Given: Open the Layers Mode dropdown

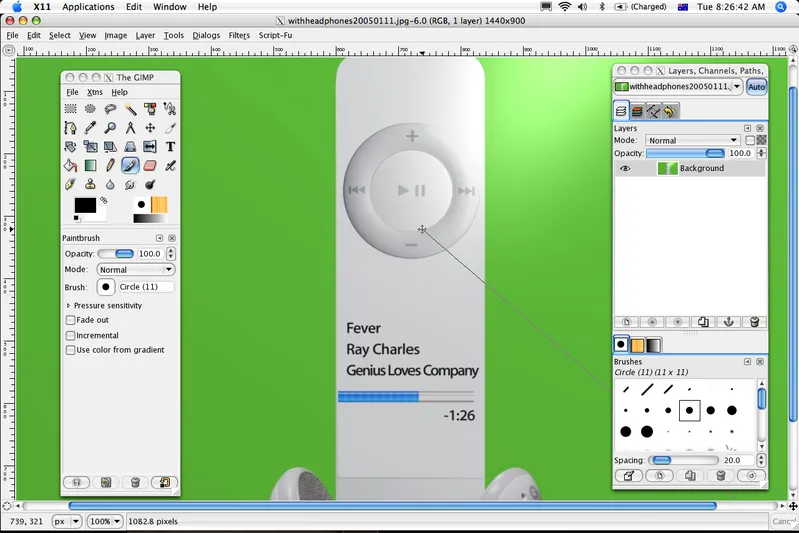Looking at the screenshot, I should [692, 141].
